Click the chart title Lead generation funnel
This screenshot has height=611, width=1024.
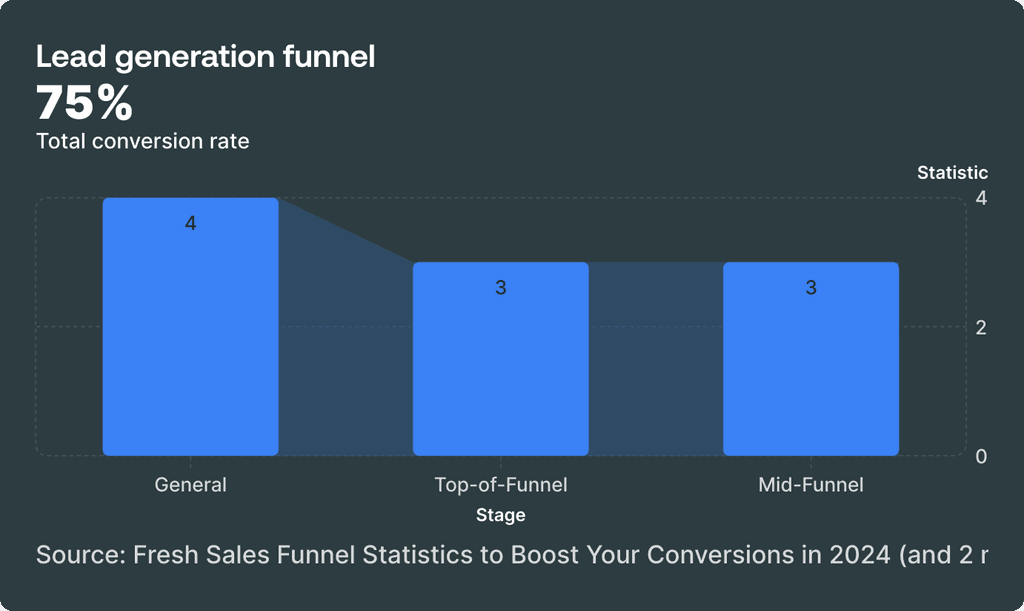tap(205, 57)
